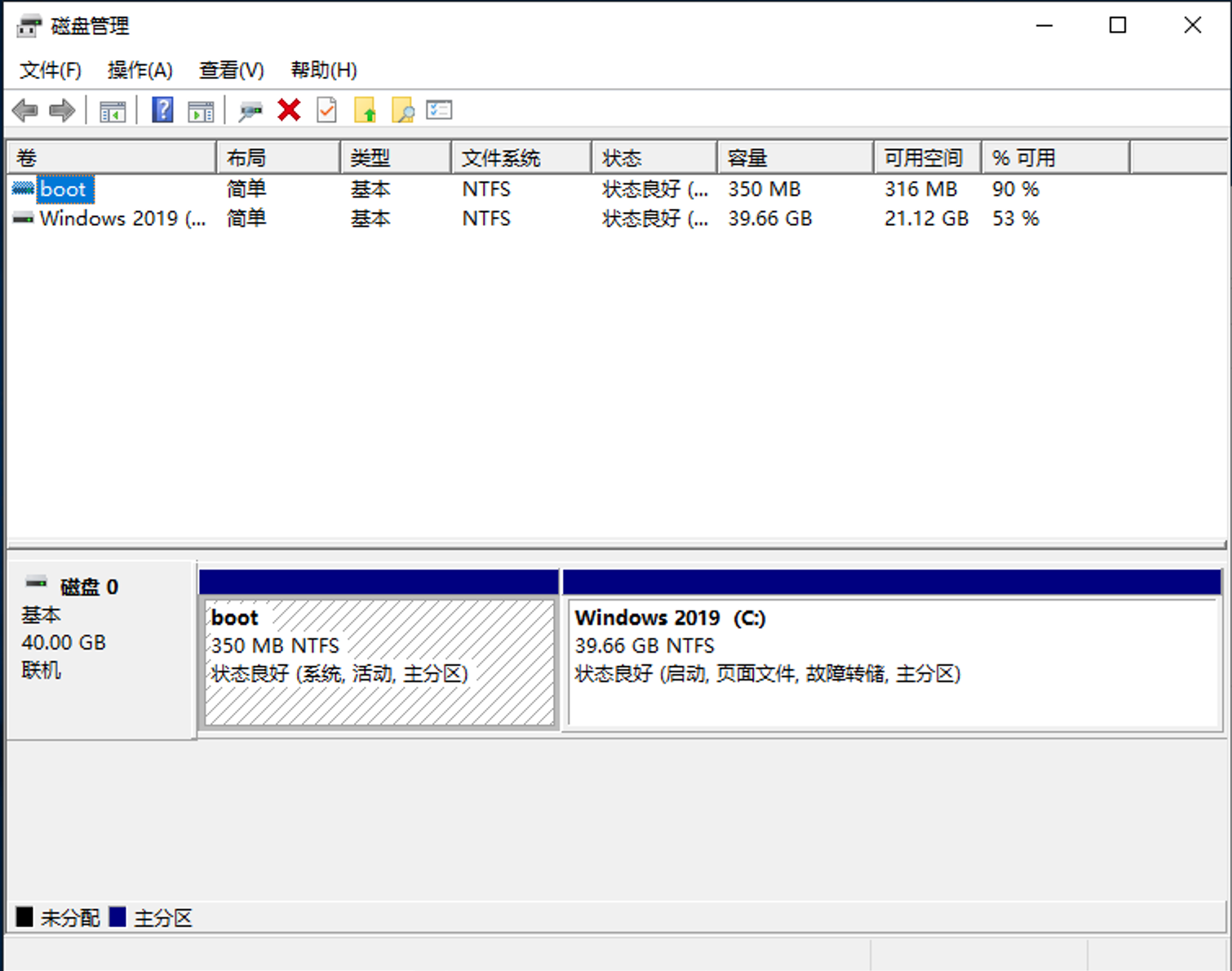The image size is (1232, 971).
Task: Click the boot volume drive icon in list
Action: click(x=23, y=189)
